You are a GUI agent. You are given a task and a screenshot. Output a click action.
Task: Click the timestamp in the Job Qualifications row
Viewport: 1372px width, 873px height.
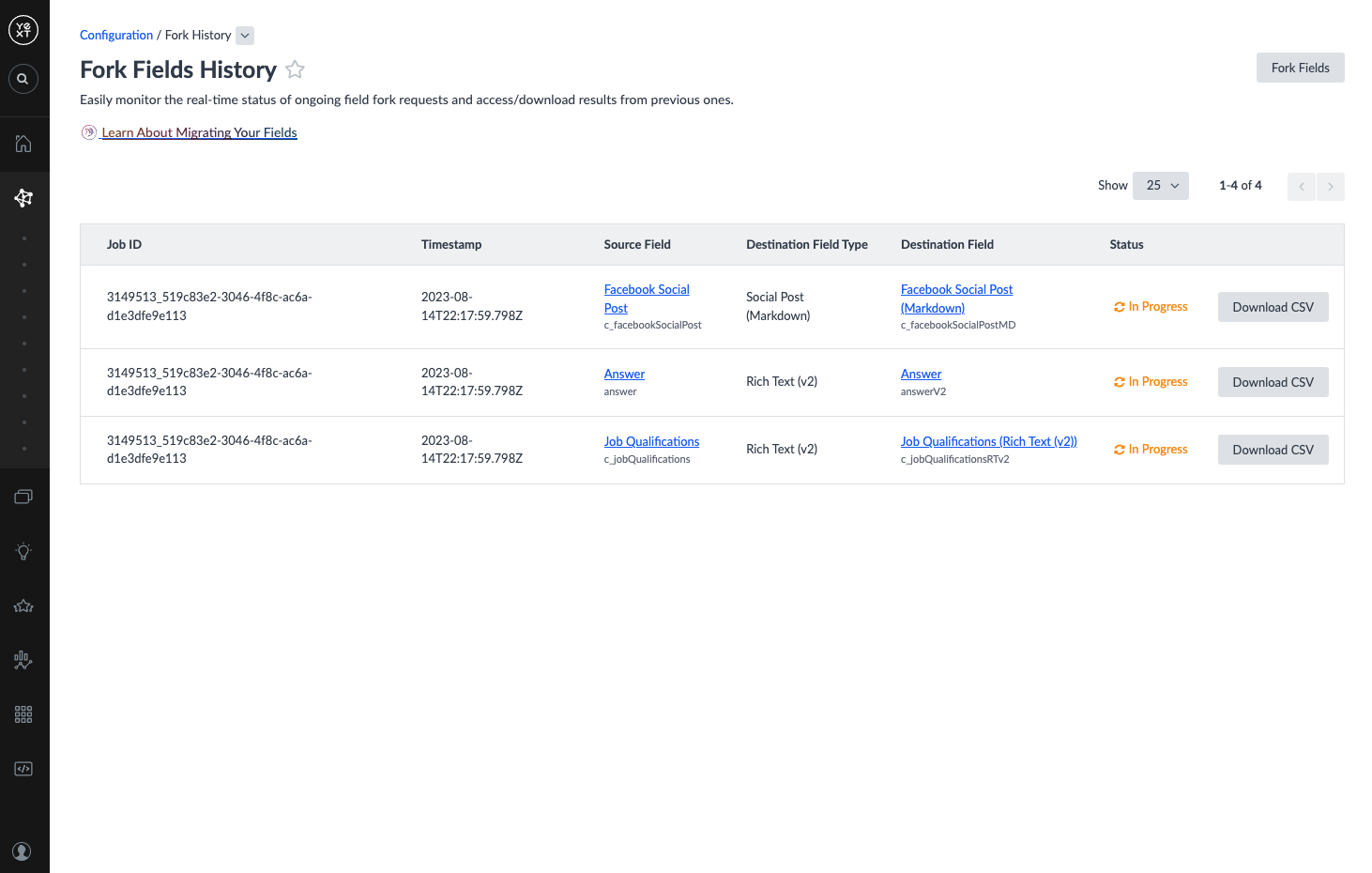point(472,450)
